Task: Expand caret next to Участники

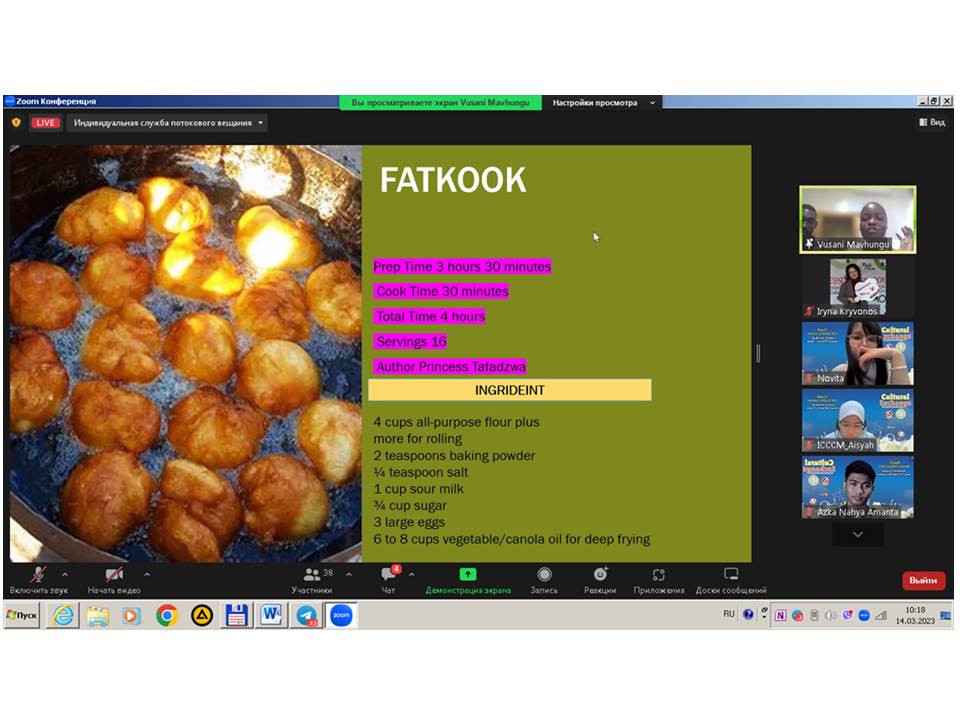Action: (349, 574)
